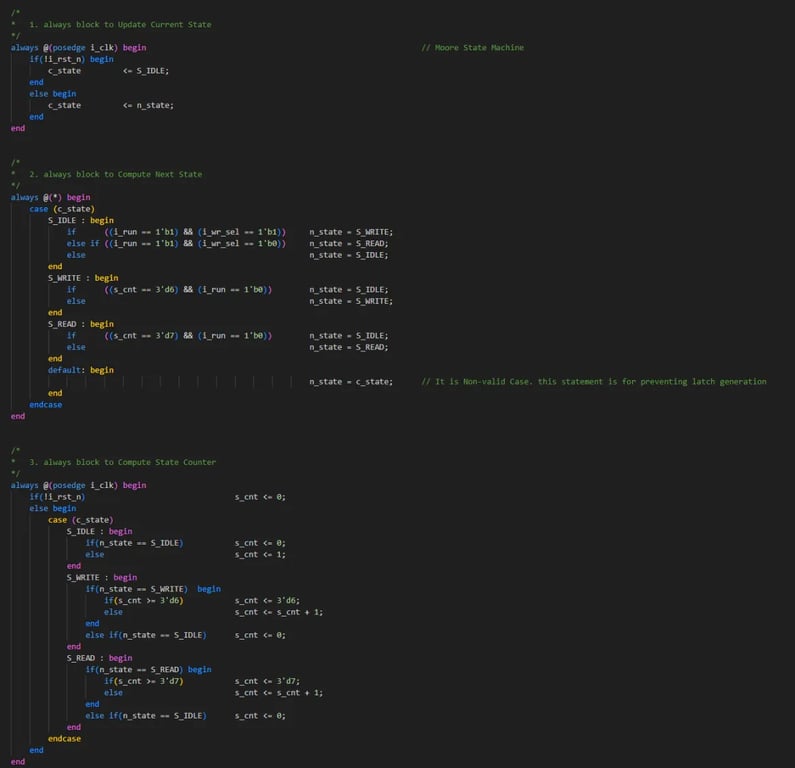Click 'if(n_state == S_IDLE)' in counter block

(x=134, y=543)
